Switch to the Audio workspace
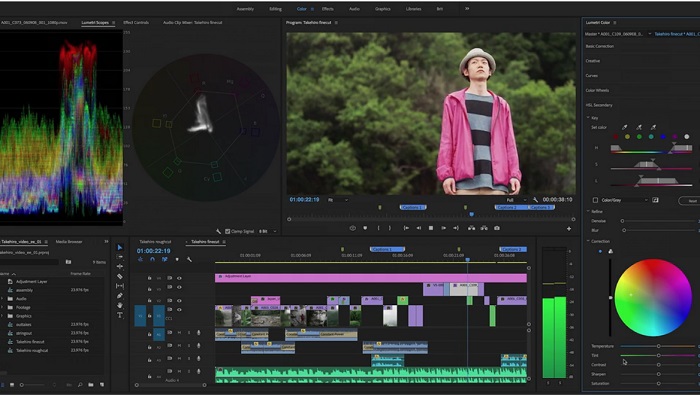Screen dimensions: 700x396 click(x=354, y=9)
